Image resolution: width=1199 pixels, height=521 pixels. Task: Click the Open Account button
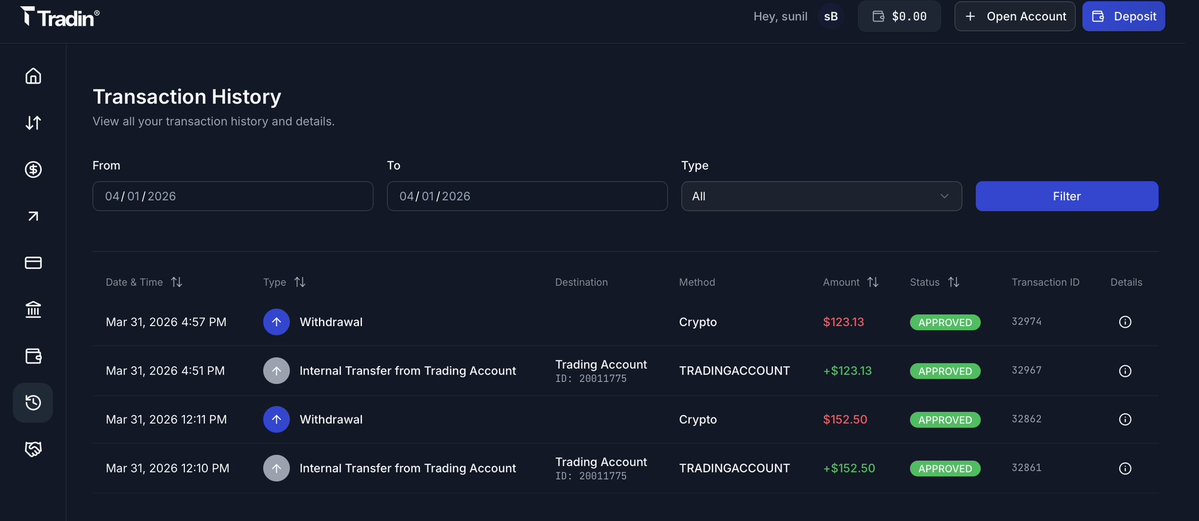coord(1015,16)
